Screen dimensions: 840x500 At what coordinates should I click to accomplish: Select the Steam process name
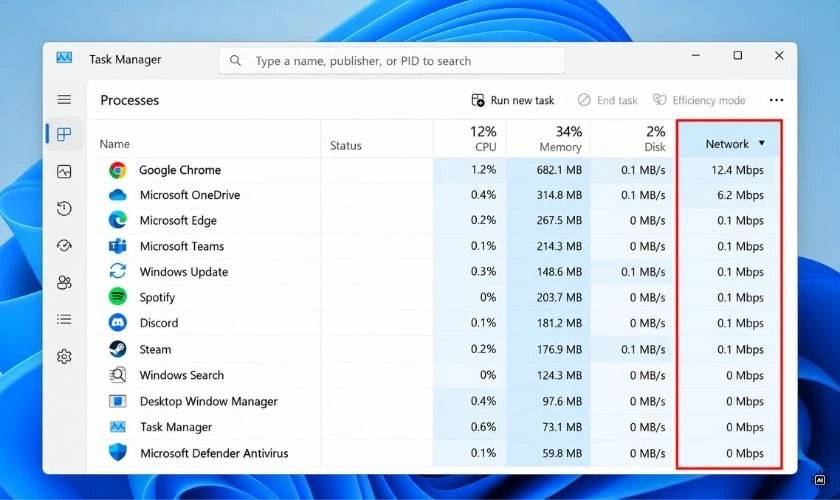155,349
